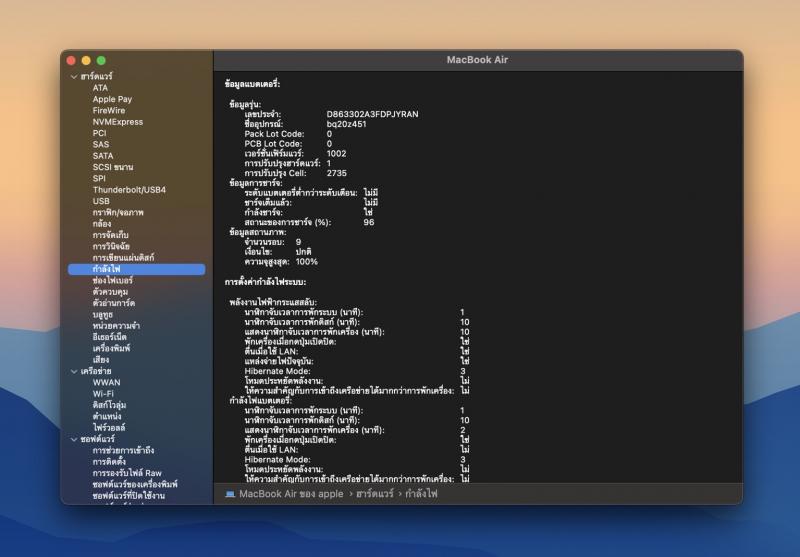This screenshot has width=800, height=557.
Task: Open การรองรับไฟล์ Raw in the sidebar
Action: 127,473
